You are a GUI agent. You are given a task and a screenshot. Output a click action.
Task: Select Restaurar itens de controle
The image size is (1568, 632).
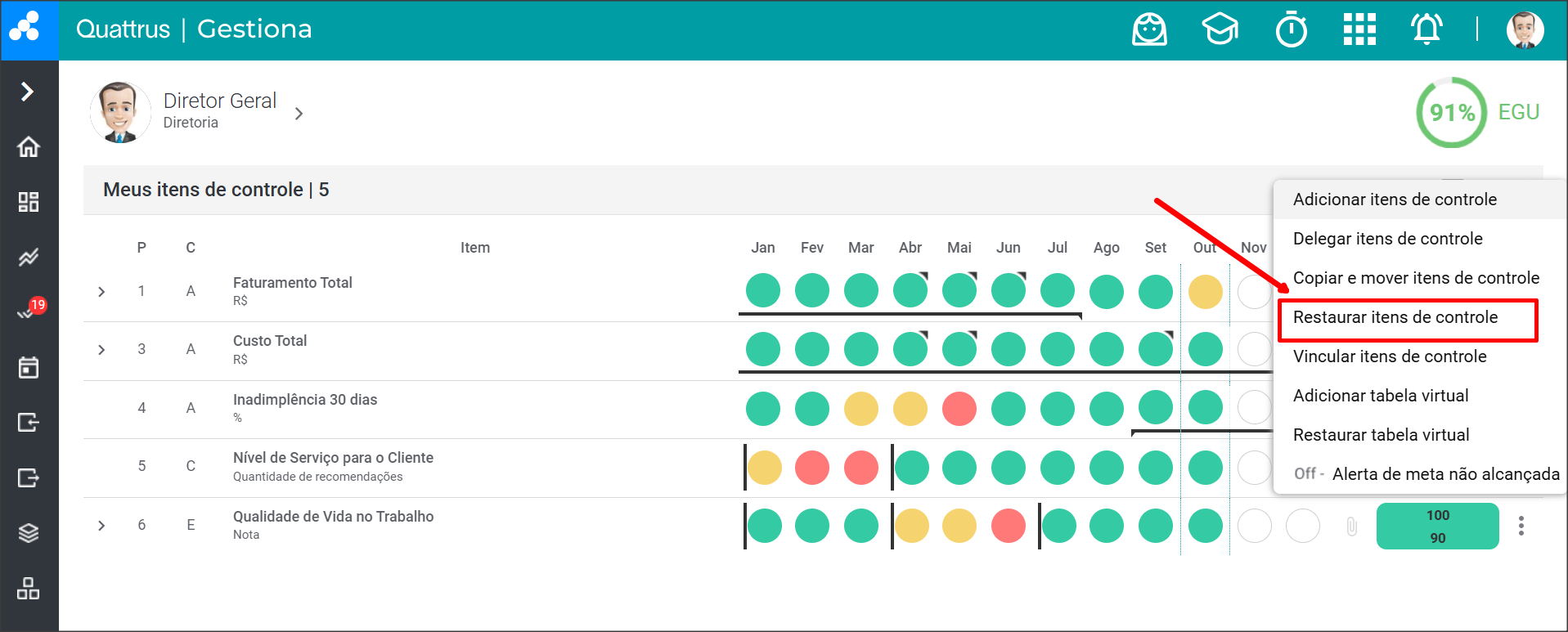tap(1395, 317)
